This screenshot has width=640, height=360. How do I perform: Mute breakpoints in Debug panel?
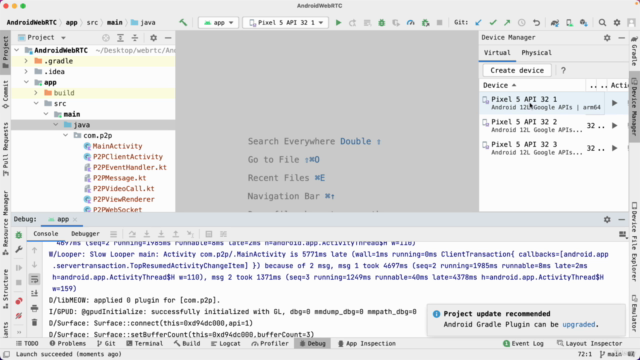pyautogui.click(x=19, y=316)
